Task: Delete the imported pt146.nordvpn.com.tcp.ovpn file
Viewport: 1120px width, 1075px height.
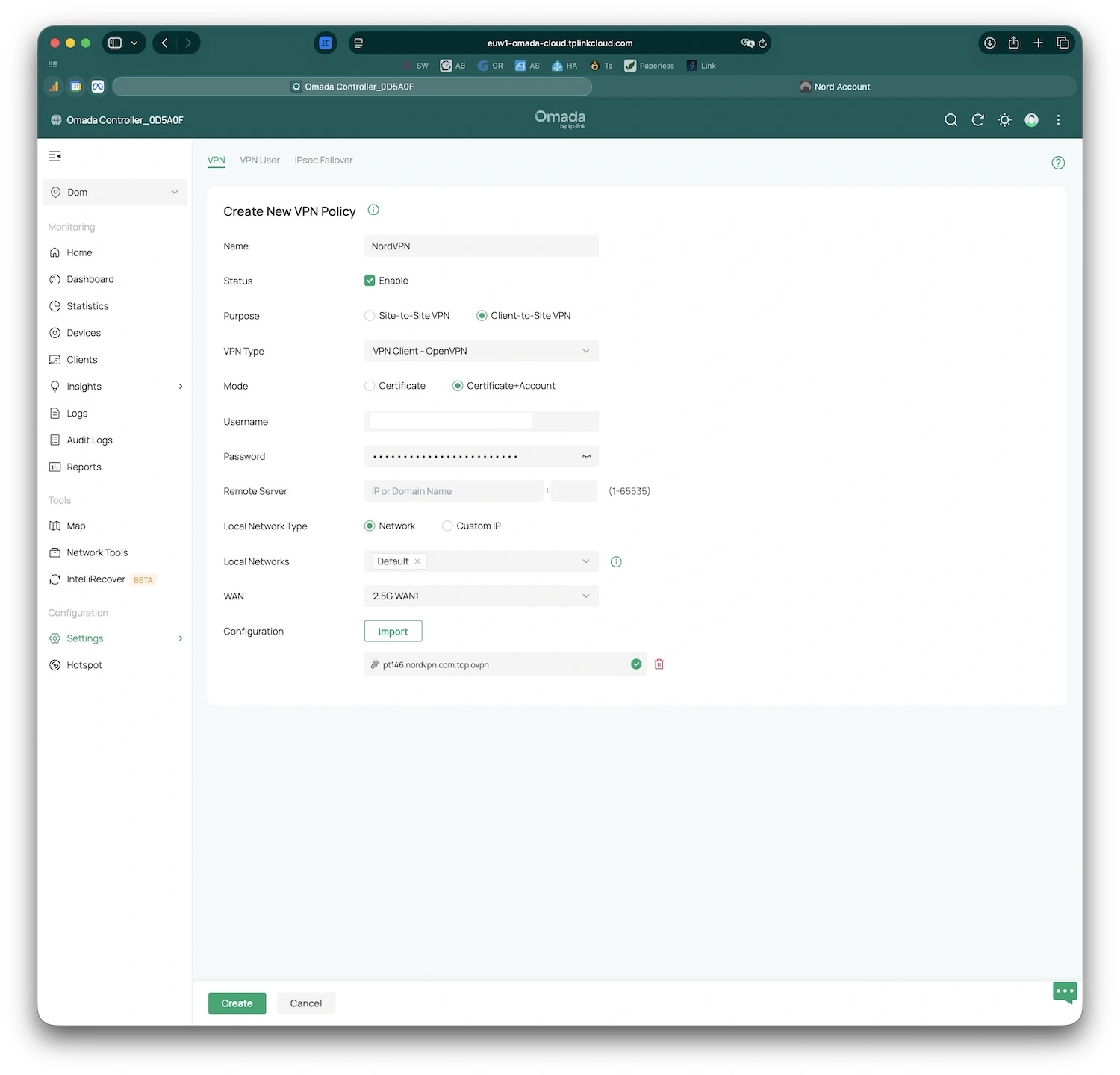Action: pos(659,664)
